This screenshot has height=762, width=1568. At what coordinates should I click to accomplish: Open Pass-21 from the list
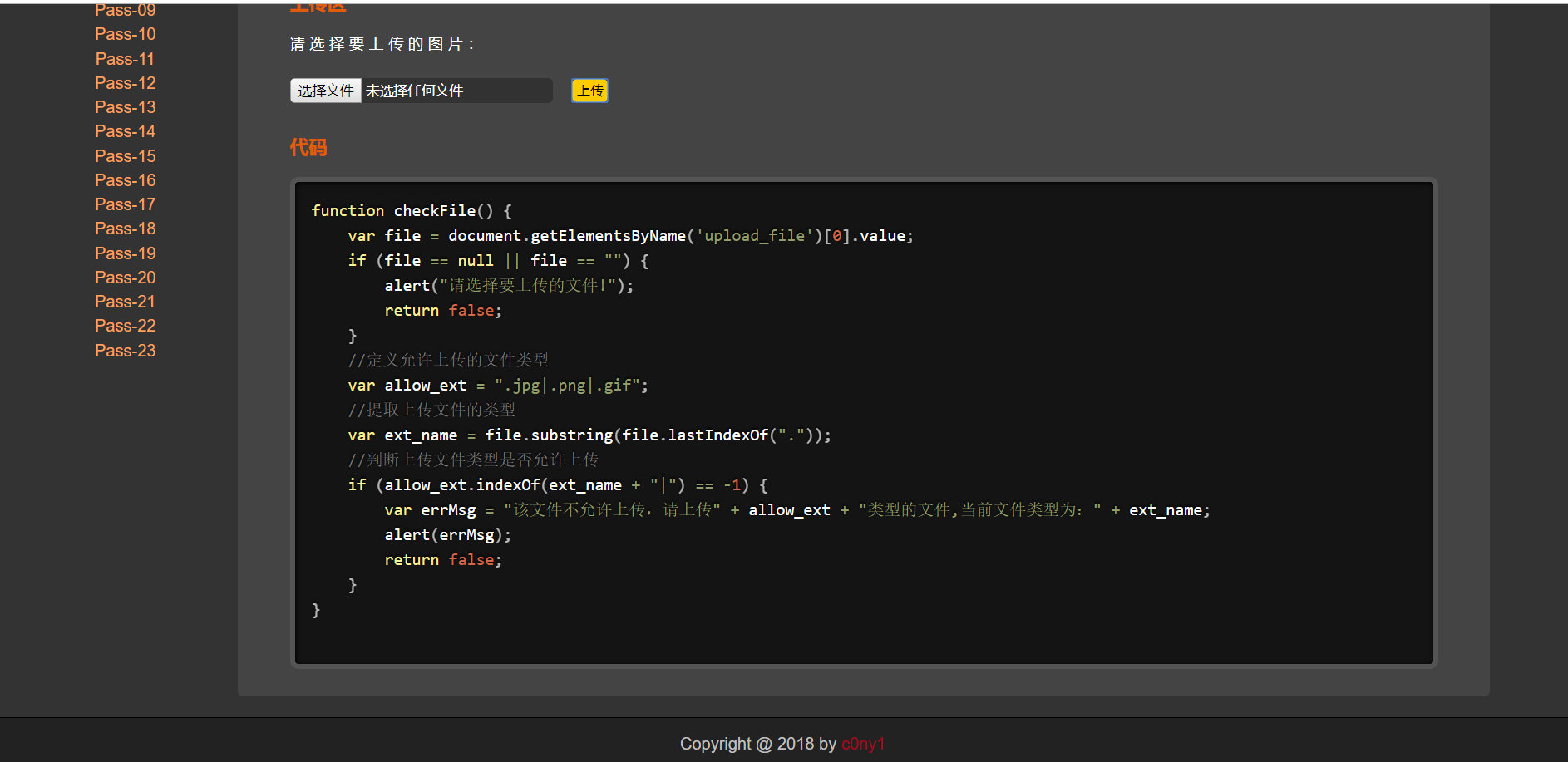(125, 302)
